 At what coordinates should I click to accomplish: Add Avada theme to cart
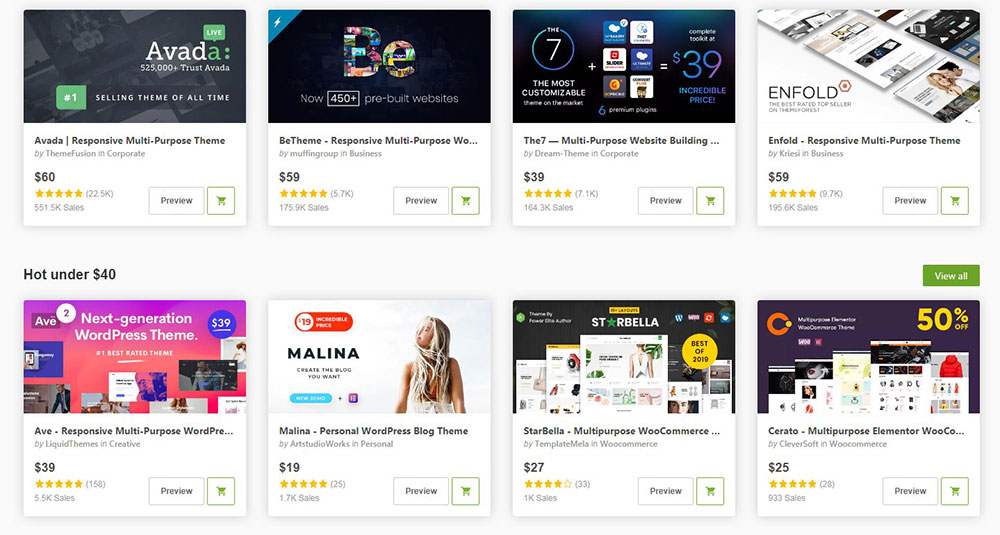[221, 200]
